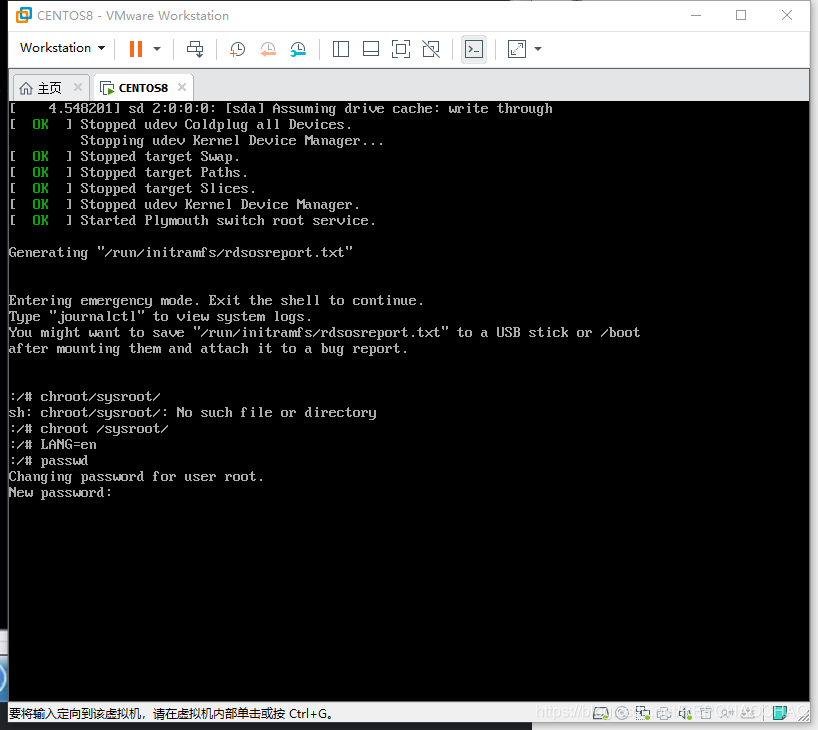Viewport: 818px width, 730px height.
Task: Click the hard disk status icon
Action: click(x=600, y=713)
